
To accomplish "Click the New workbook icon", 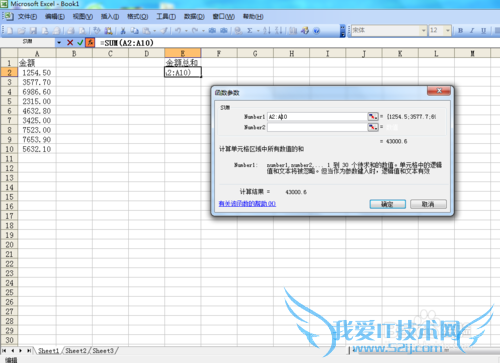I will [10, 31].
